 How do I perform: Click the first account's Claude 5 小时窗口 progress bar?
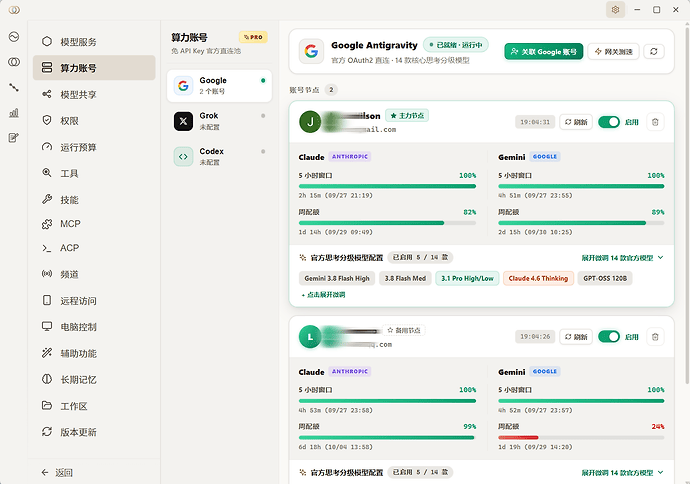pyautogui.click(x=387, y=186)
